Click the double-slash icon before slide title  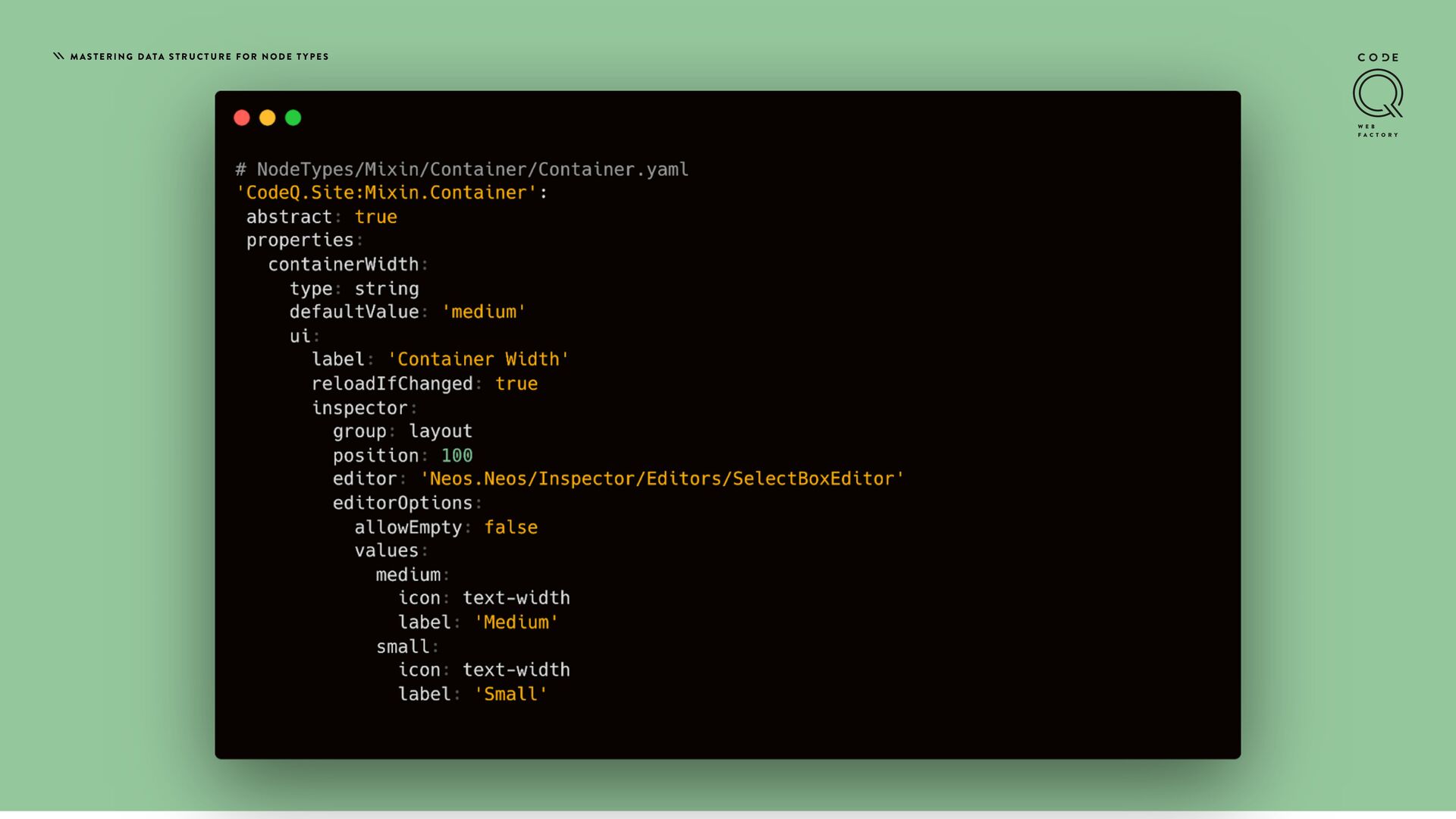click(58, 56)
